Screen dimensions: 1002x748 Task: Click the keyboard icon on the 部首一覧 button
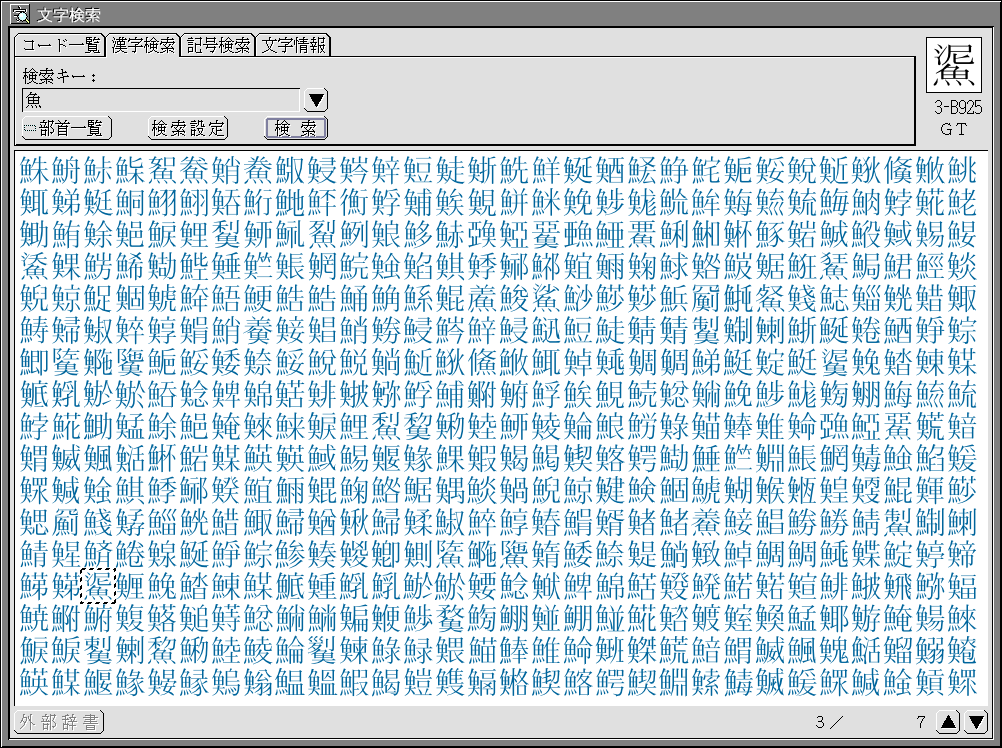coord(28,127)
